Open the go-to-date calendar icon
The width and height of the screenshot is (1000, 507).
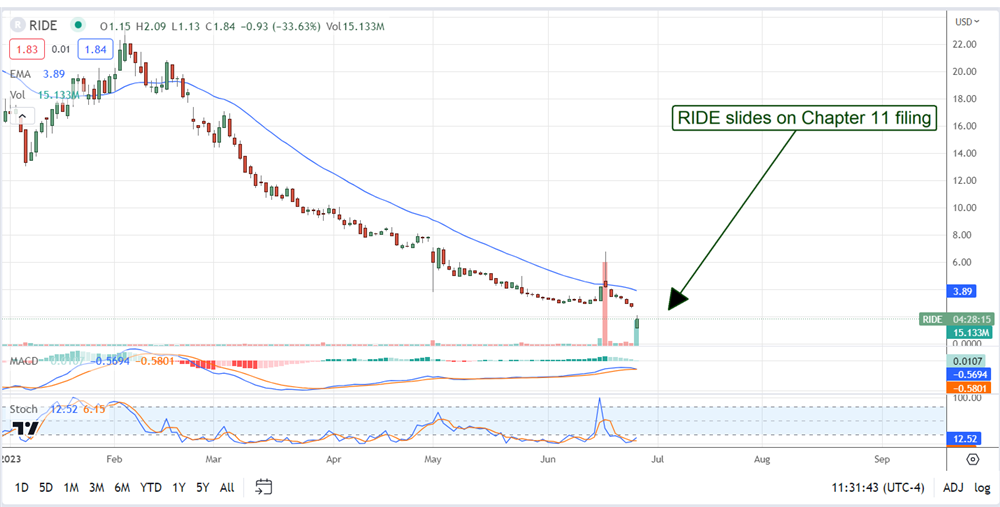coord(264,487)
